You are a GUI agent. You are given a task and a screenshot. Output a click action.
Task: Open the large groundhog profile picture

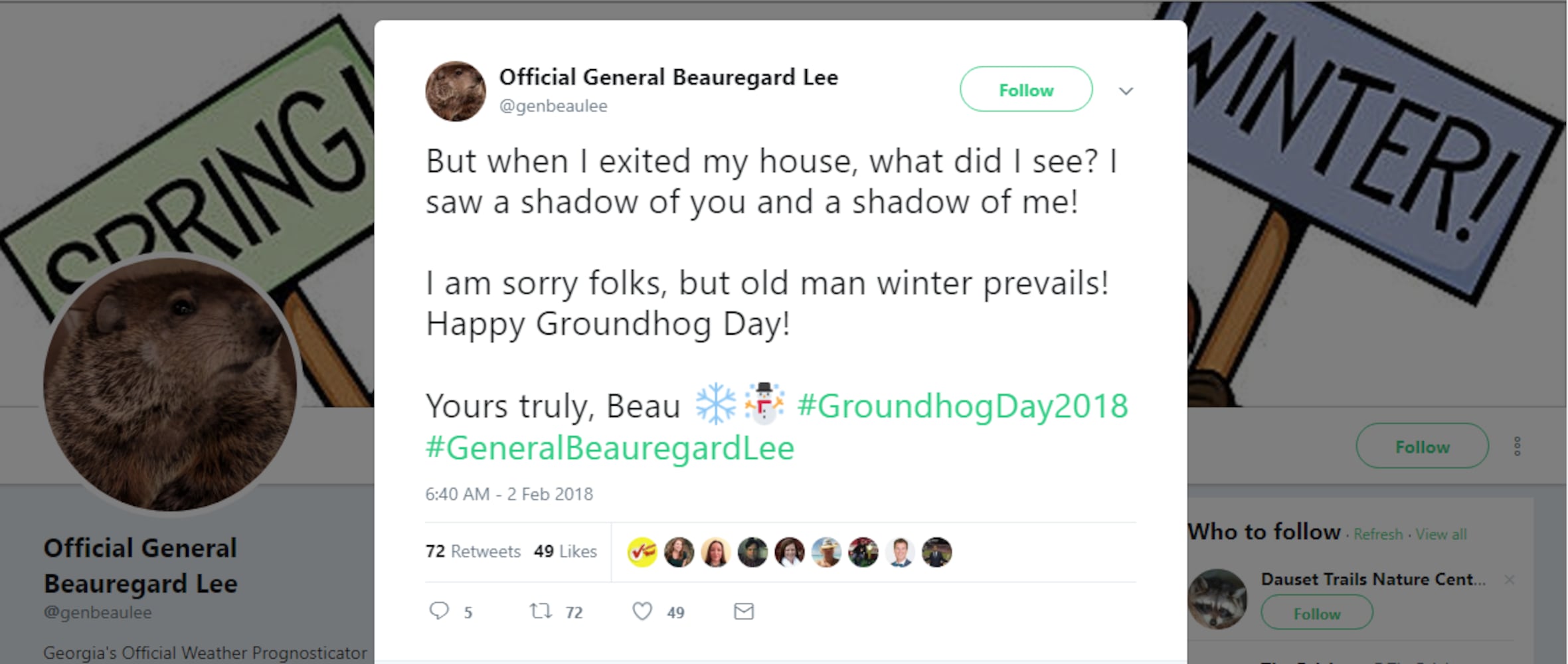(x=170, y=385)
